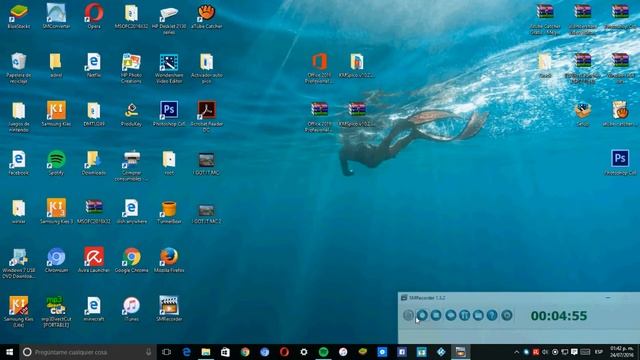
Task: Open the taskbar clock and date
Action: [622, 352]
